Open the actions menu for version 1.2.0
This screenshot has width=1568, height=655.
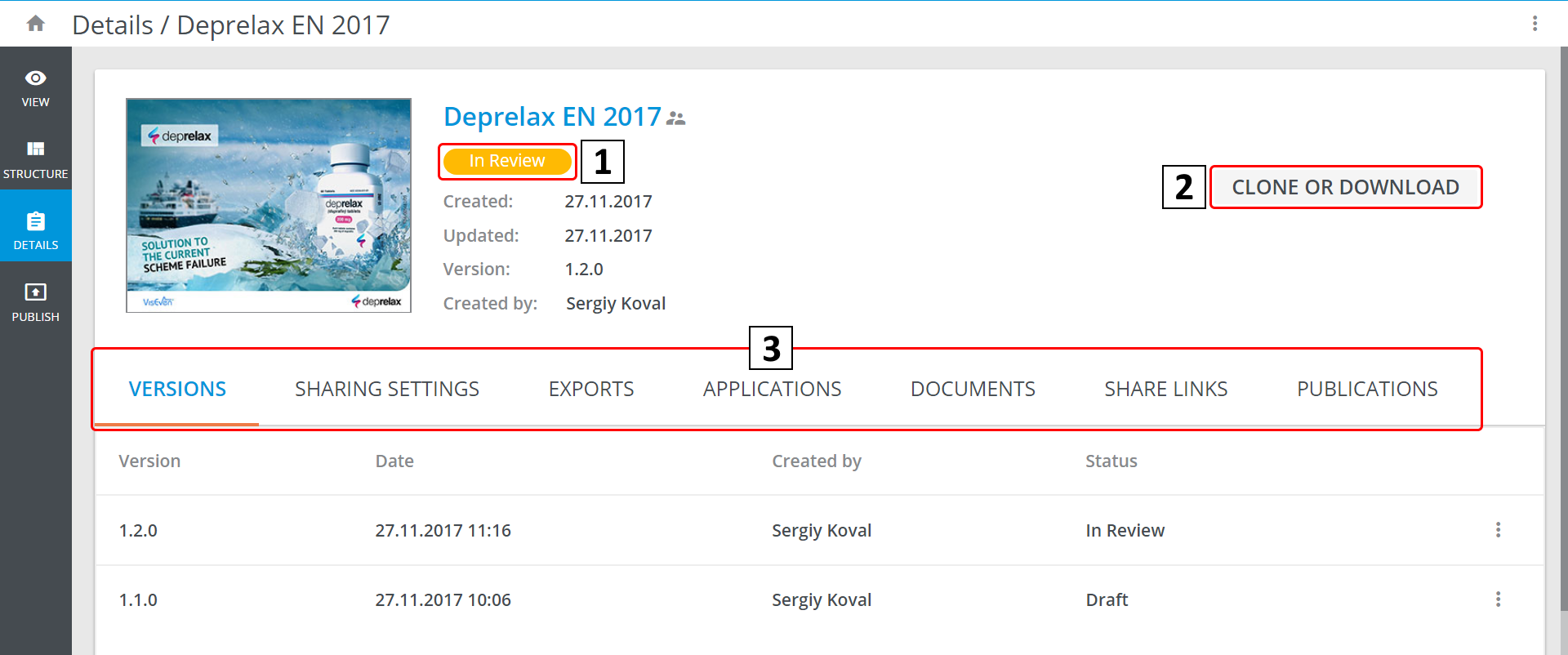[x=1498, y=530]
